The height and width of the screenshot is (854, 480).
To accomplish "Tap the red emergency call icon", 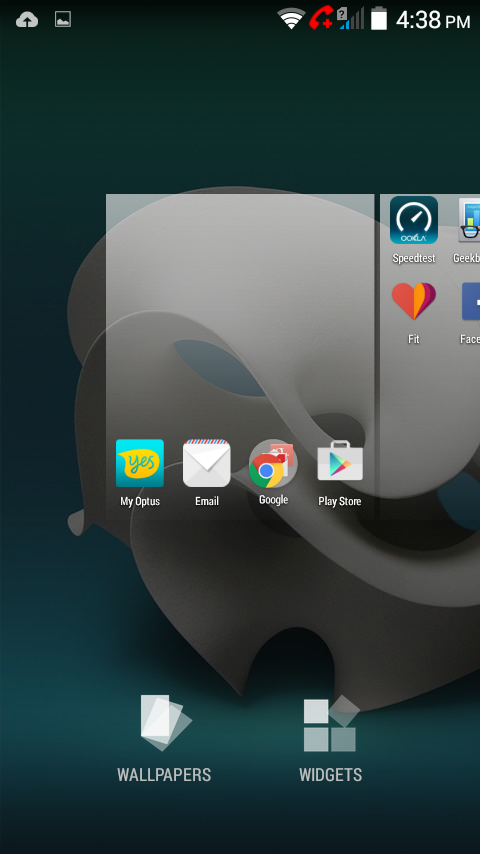I will (x=321, y=19).
